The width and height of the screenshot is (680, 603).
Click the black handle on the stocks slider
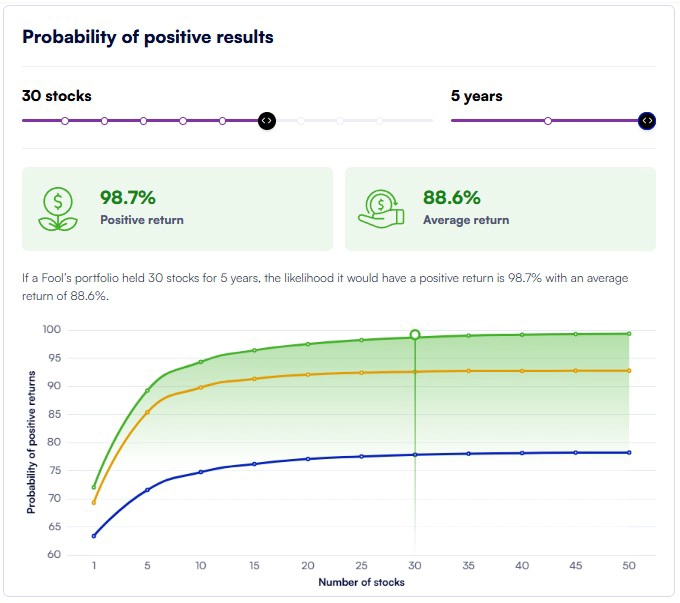266,121
